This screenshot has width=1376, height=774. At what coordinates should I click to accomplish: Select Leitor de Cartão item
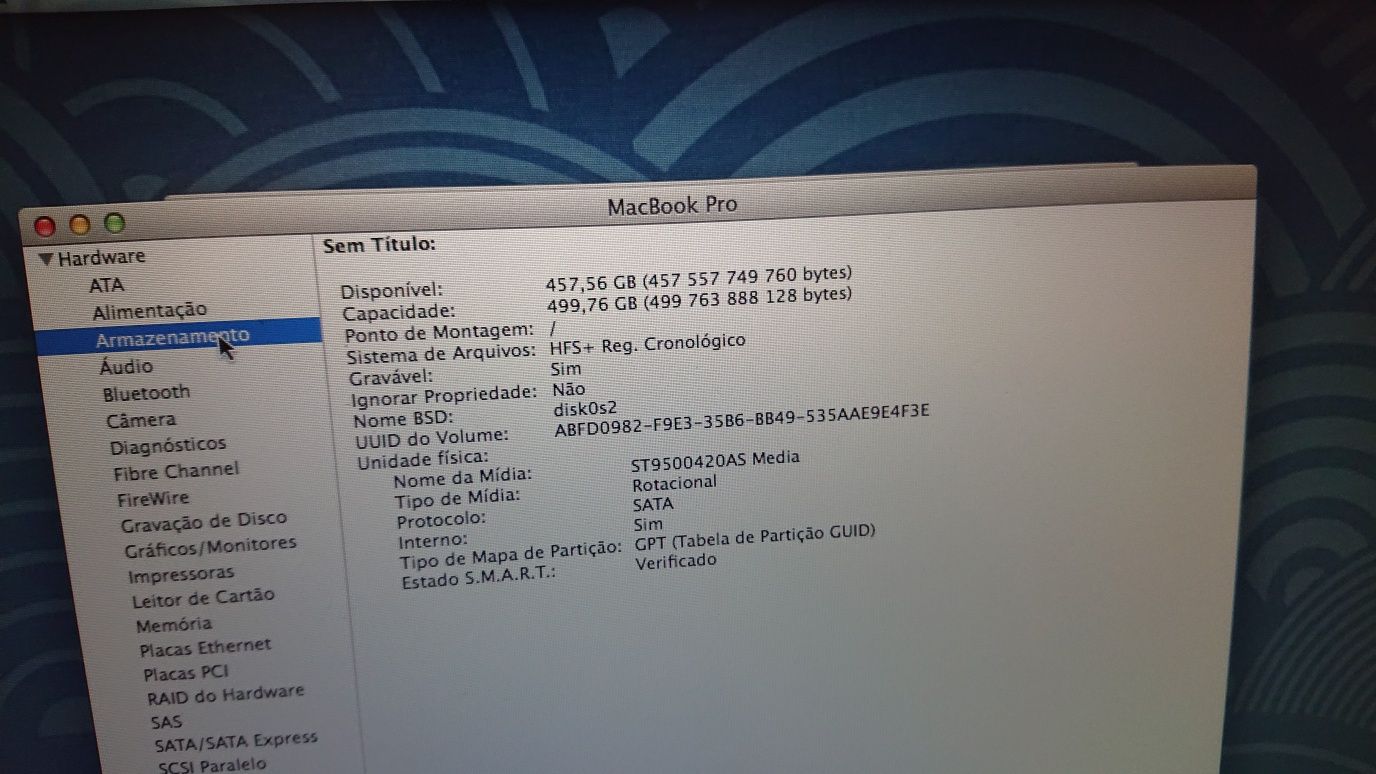click(x=203, y=598)
